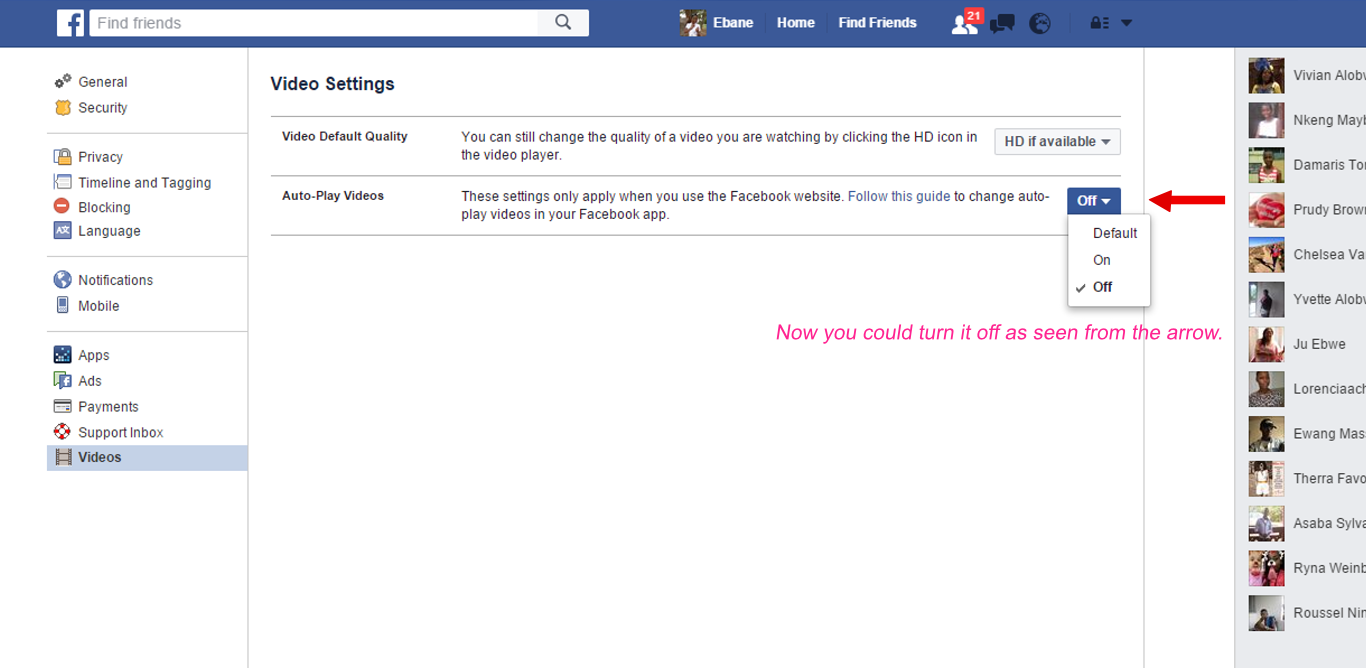The width and height of the screenshot is (1366, 668).
Task: Click the Language icon in sidebar
Action: 63,231
